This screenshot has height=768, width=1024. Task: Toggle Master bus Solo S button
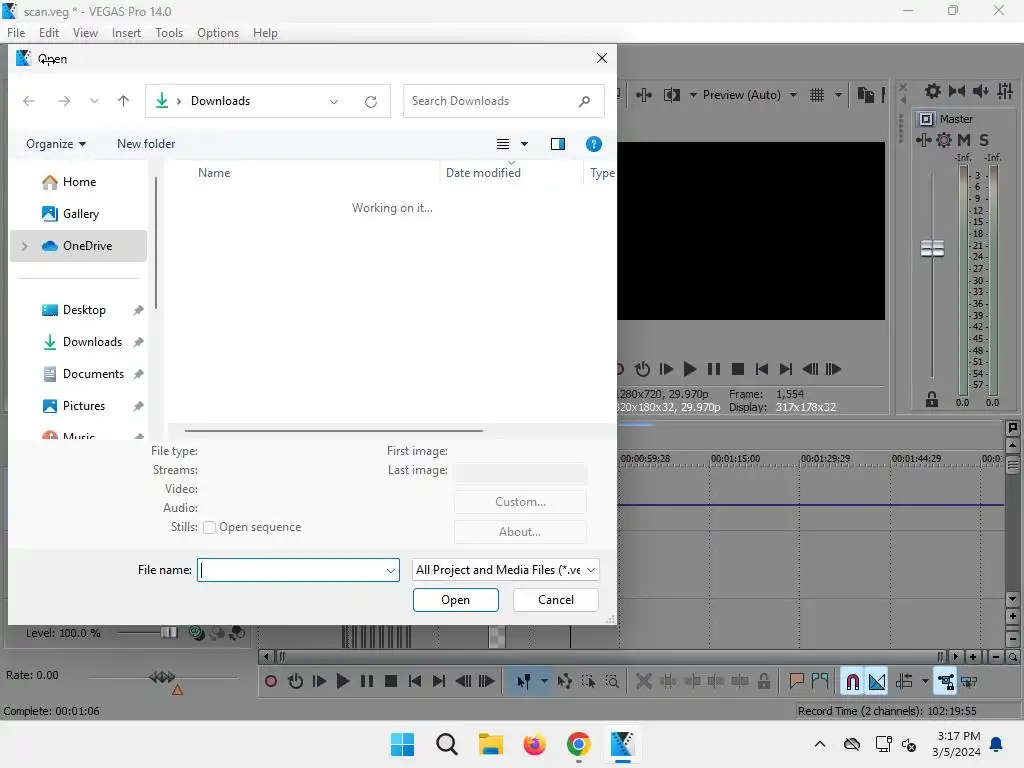point(984,139)
